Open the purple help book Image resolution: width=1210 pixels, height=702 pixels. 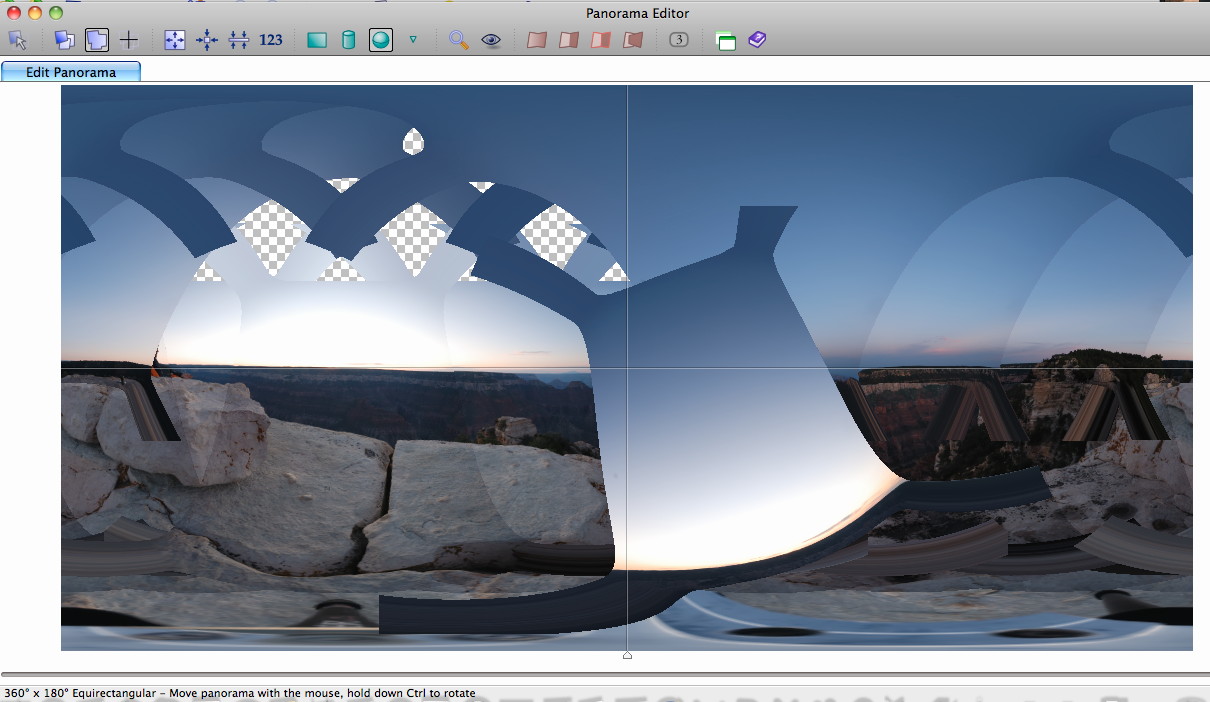[x=757, y=40]
